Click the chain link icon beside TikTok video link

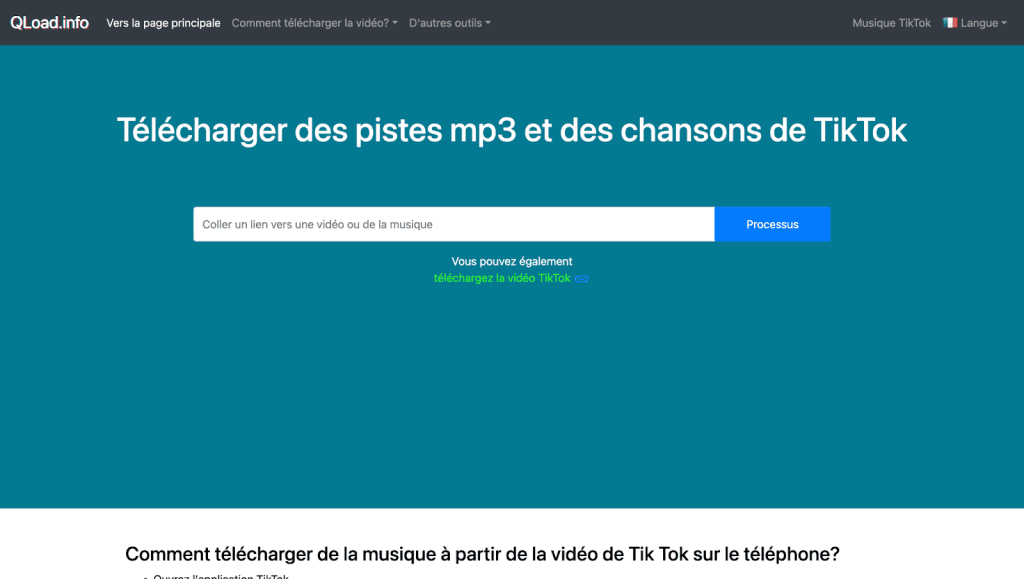[581, 279]
